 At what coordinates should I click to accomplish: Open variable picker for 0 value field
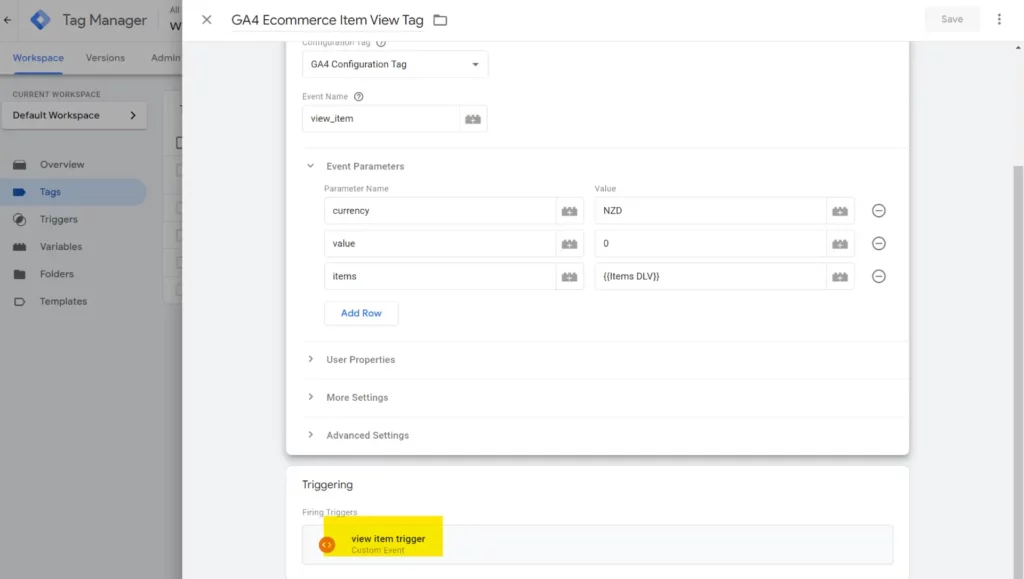840,243
